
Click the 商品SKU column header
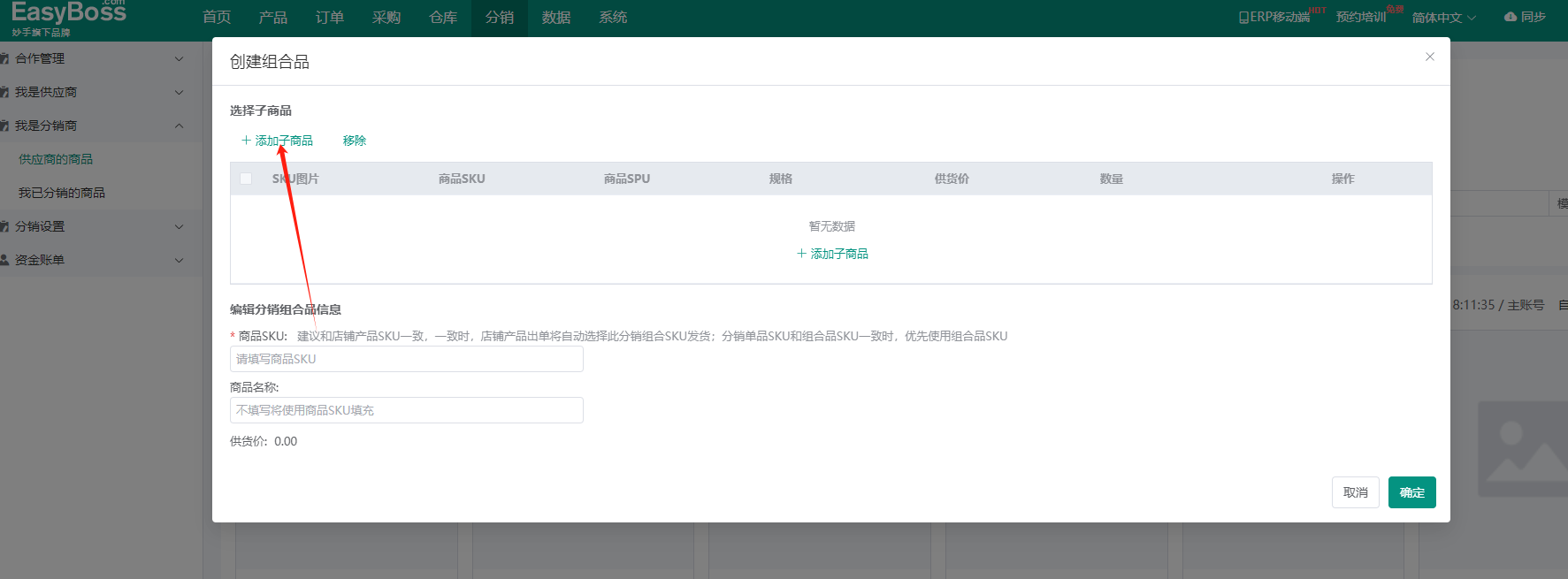462,179
